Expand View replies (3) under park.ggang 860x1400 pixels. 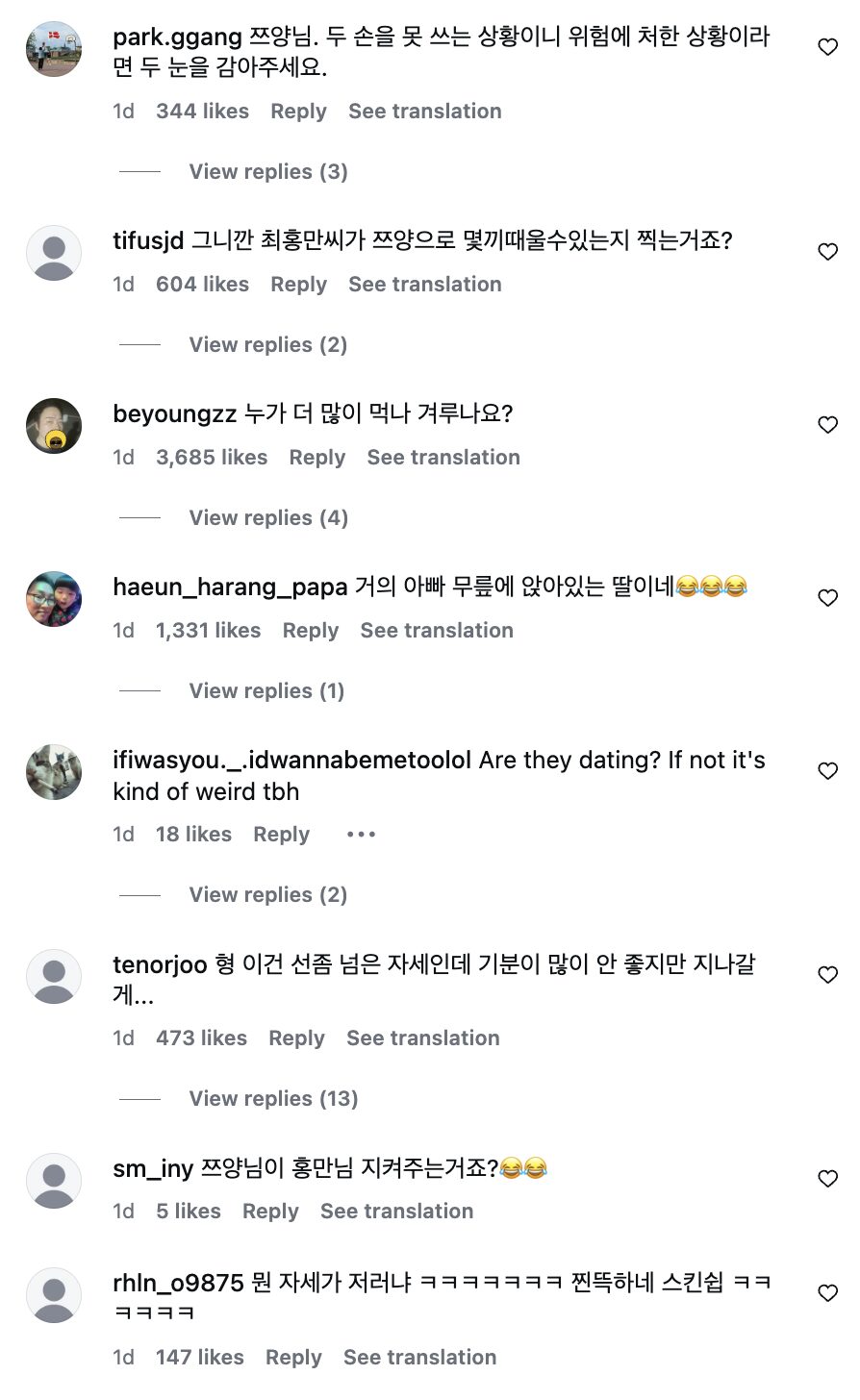click(x=268, y=172)
